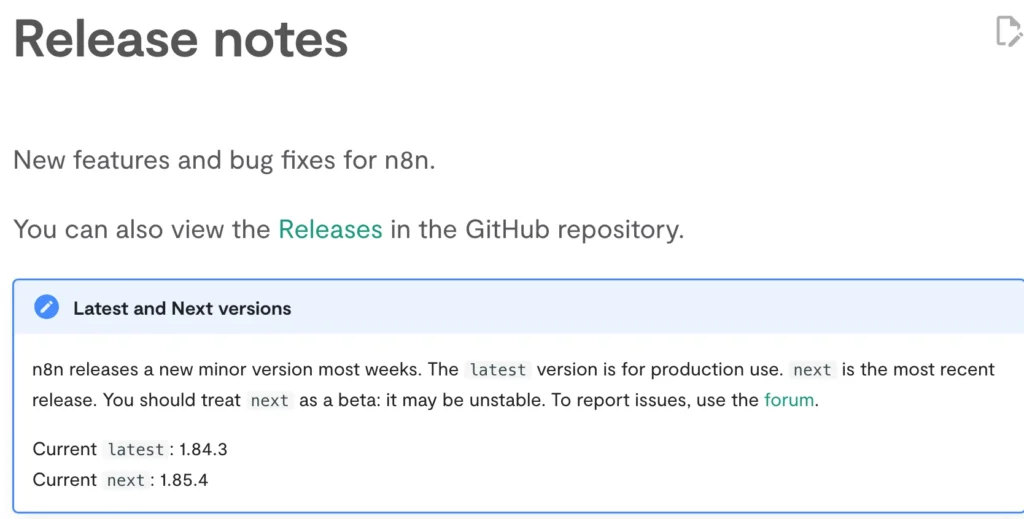Click the text "You can also view the"
The height and width of the screenshot is (519, 1024).
tap(142, 229)
